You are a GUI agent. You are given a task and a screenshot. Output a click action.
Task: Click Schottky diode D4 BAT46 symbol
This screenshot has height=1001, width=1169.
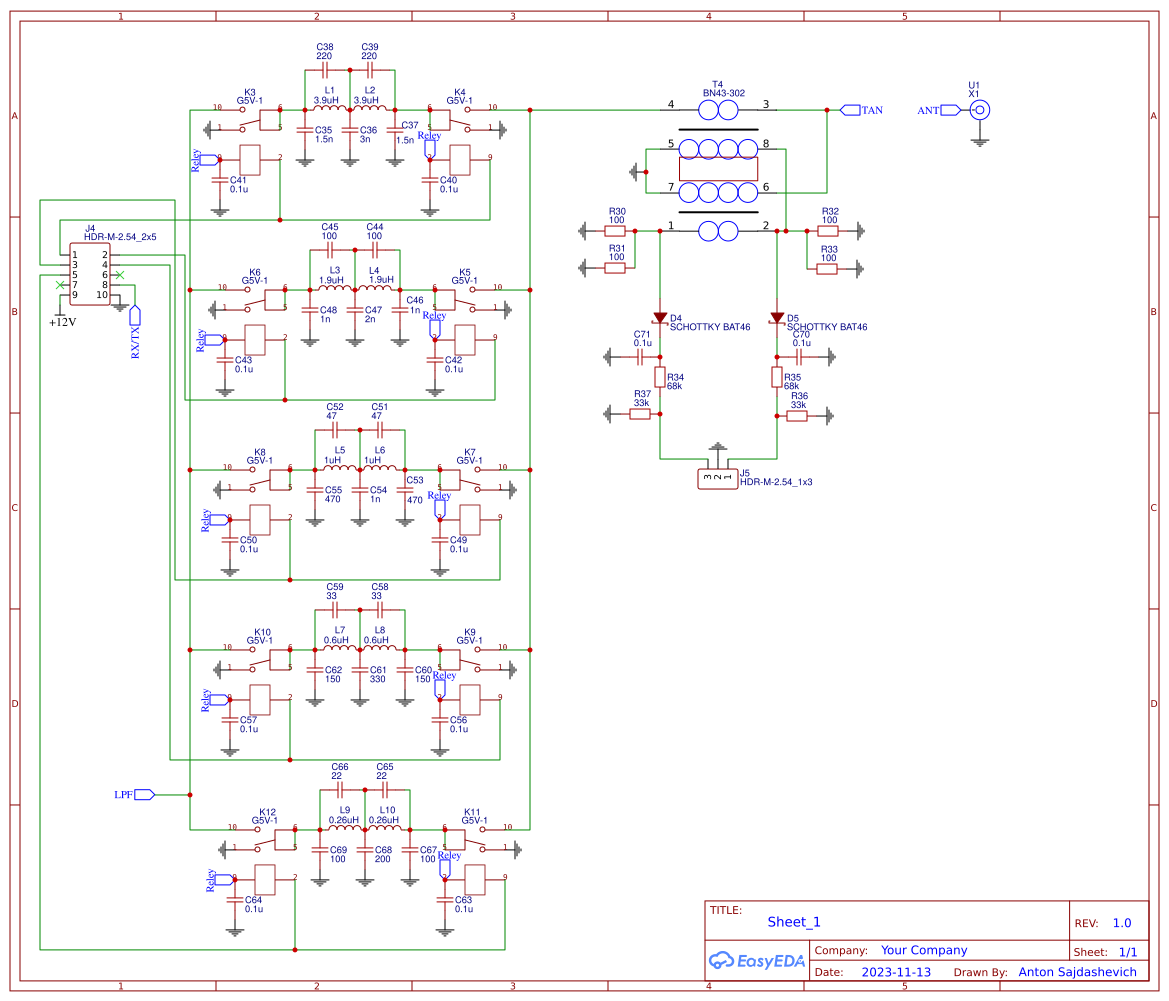[x=660, y=318]
